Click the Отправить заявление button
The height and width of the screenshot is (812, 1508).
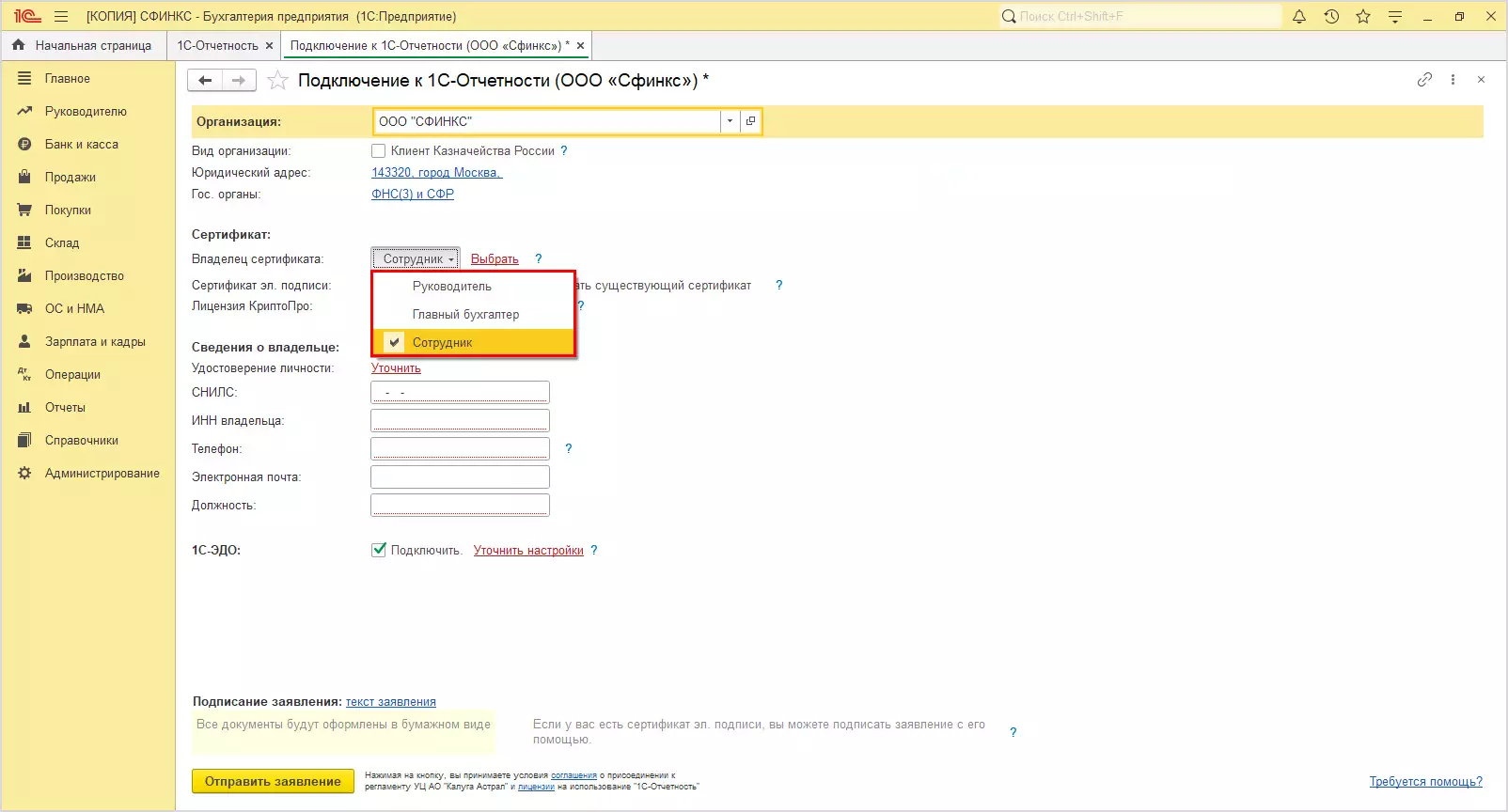[273, 781]
